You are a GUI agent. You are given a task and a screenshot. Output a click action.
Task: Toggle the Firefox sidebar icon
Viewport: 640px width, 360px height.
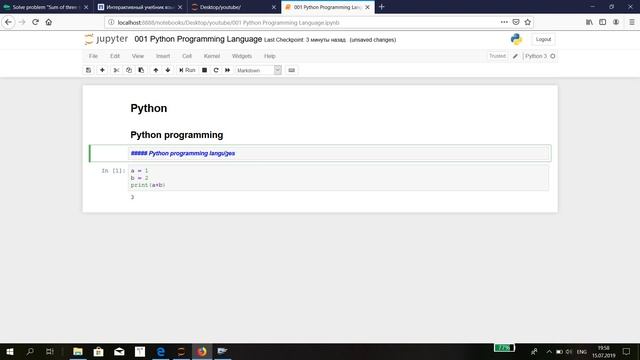[602, 22]
